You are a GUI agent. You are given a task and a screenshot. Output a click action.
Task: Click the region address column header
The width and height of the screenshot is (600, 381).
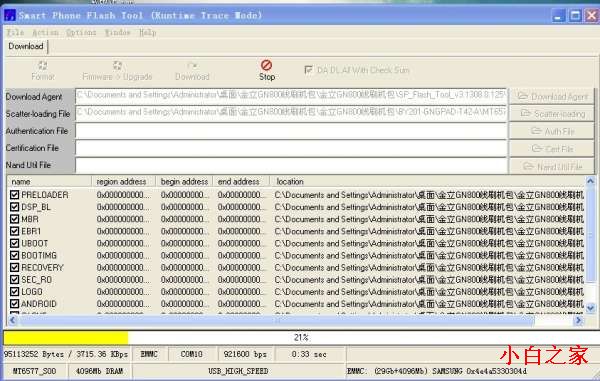pyautogui.click(x=124, y=181)
